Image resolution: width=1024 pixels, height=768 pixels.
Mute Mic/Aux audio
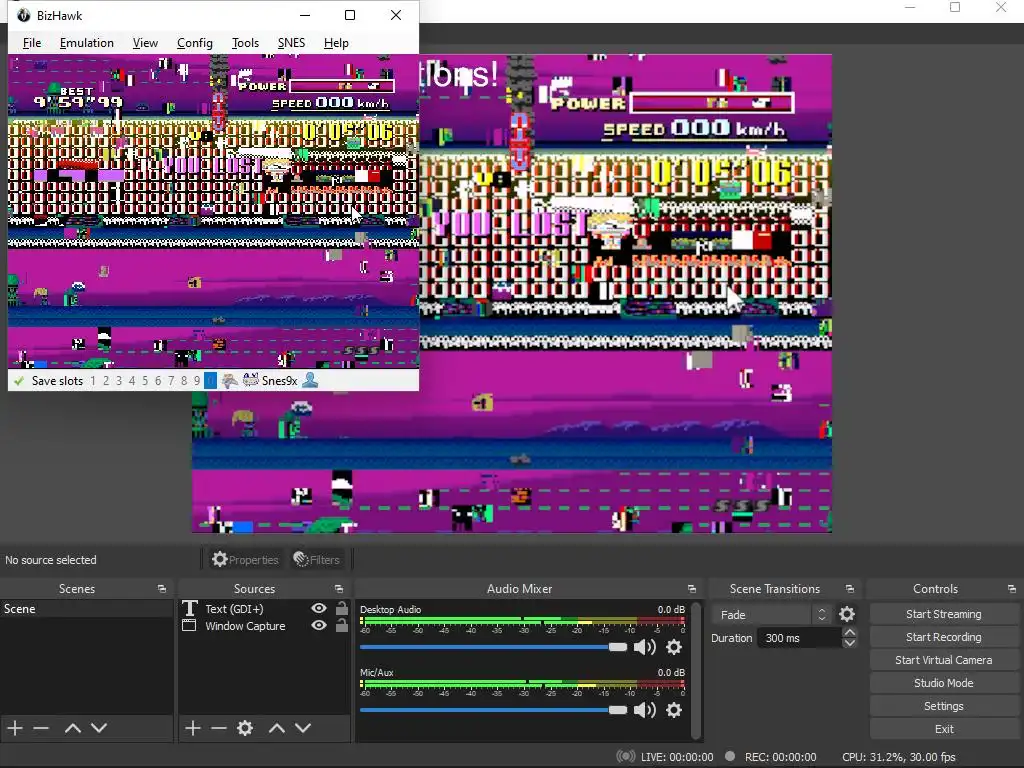[645, 710]
